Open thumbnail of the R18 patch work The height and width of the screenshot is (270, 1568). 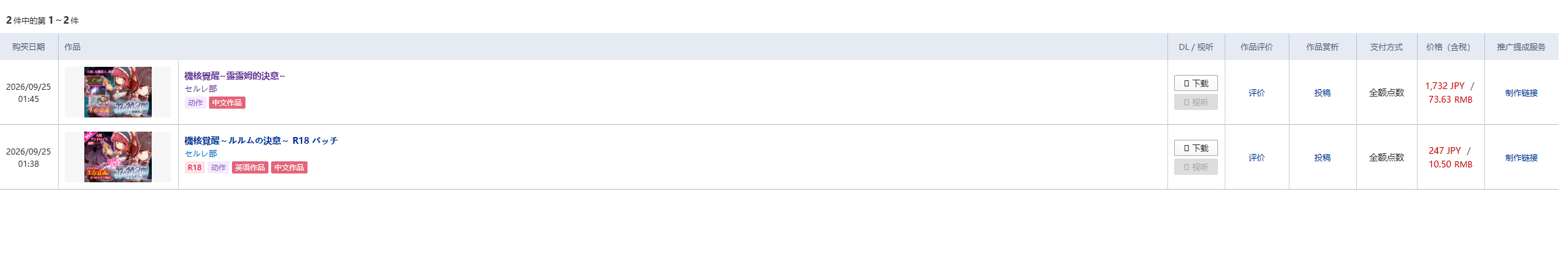point(118,157)
